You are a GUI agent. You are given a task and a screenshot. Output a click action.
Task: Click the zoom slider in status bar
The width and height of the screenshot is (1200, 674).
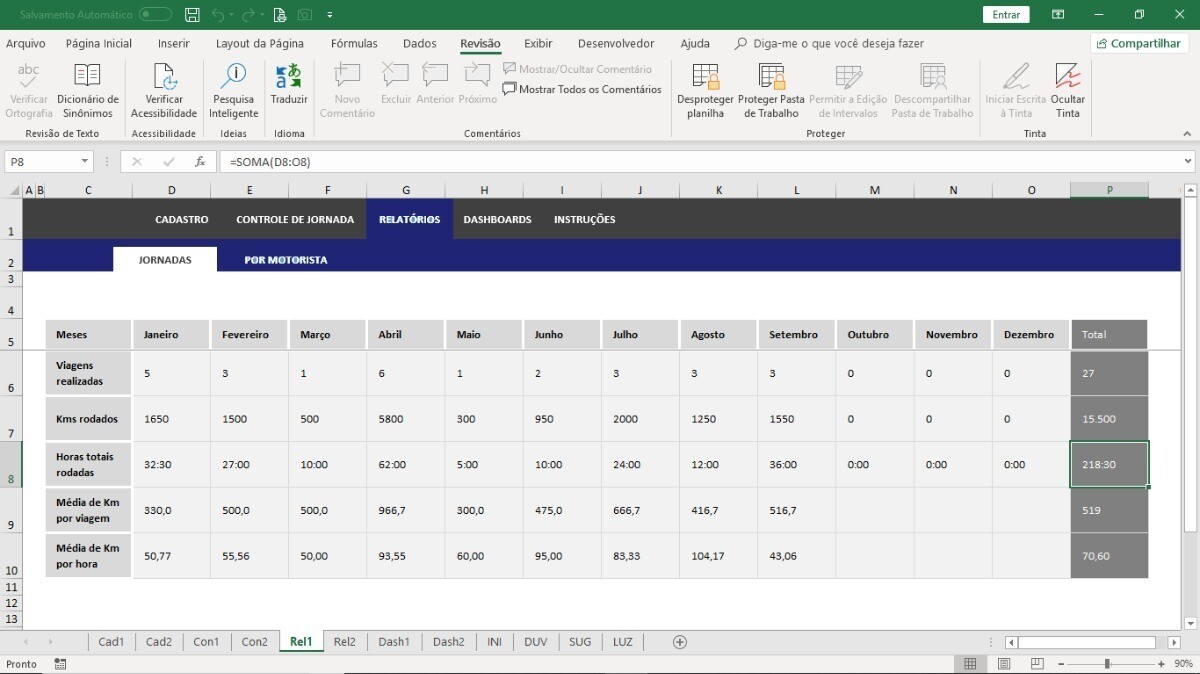click(x=1107, y=664)
